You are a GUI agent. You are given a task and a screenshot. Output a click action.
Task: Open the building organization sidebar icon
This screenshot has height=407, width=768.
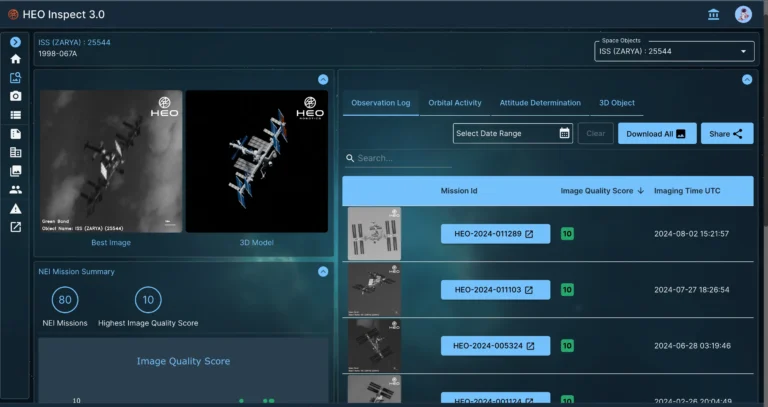click(x=15, y=152)
